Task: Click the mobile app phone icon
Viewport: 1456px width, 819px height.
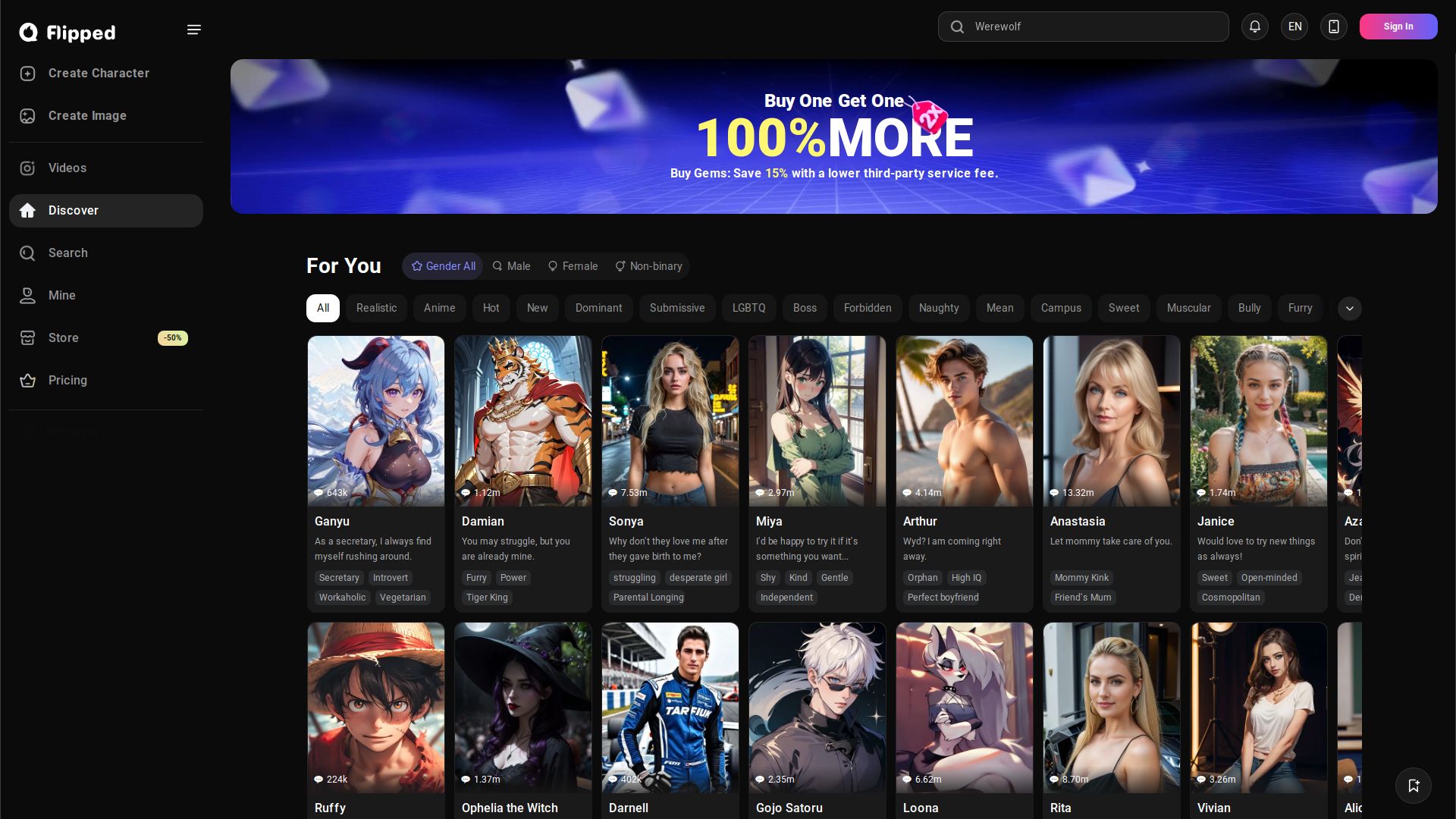Action: (1334, 27)
